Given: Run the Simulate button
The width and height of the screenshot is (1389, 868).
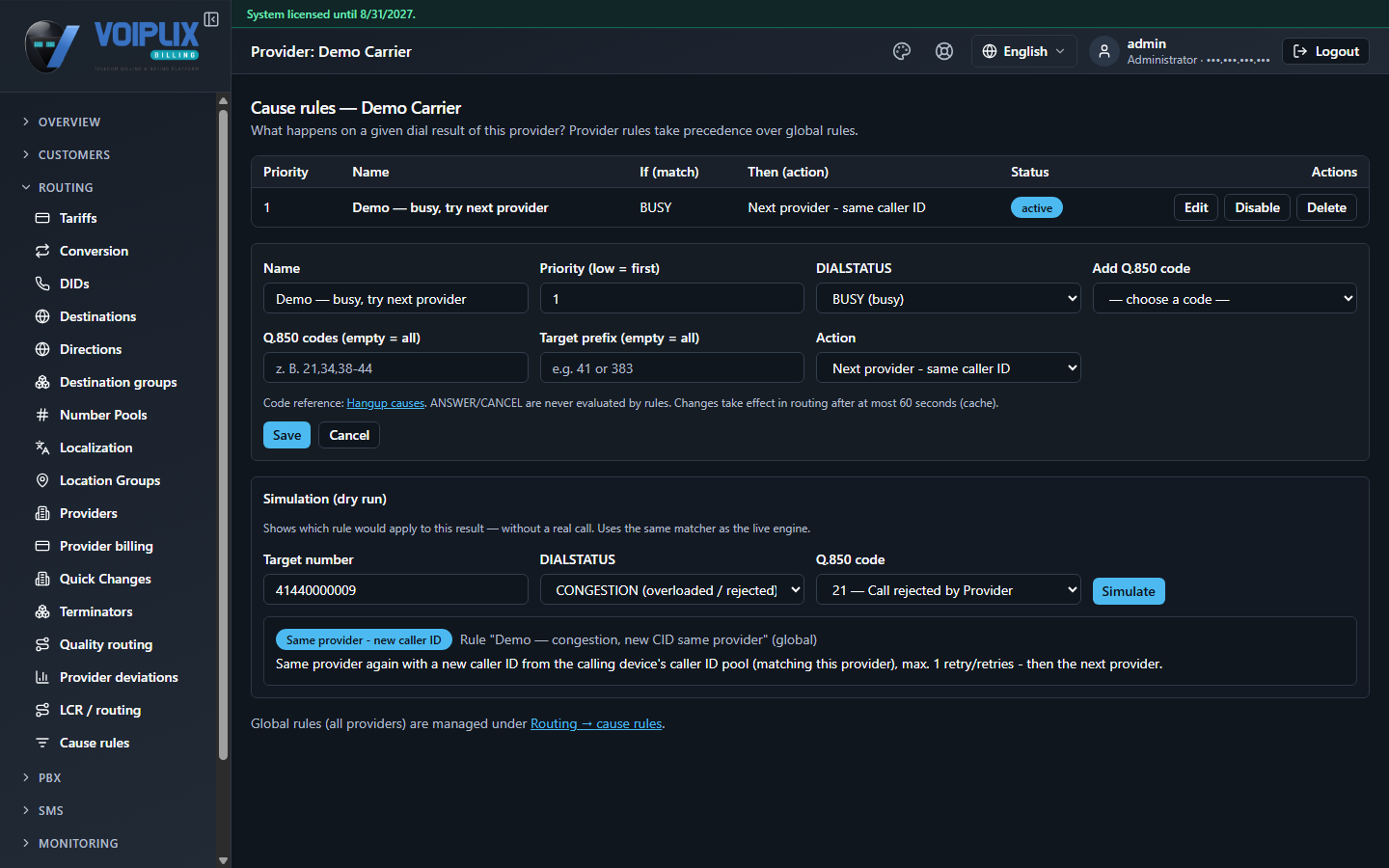Looking at the screenshot, I should pyautogui.click(x=1129, y=591).
